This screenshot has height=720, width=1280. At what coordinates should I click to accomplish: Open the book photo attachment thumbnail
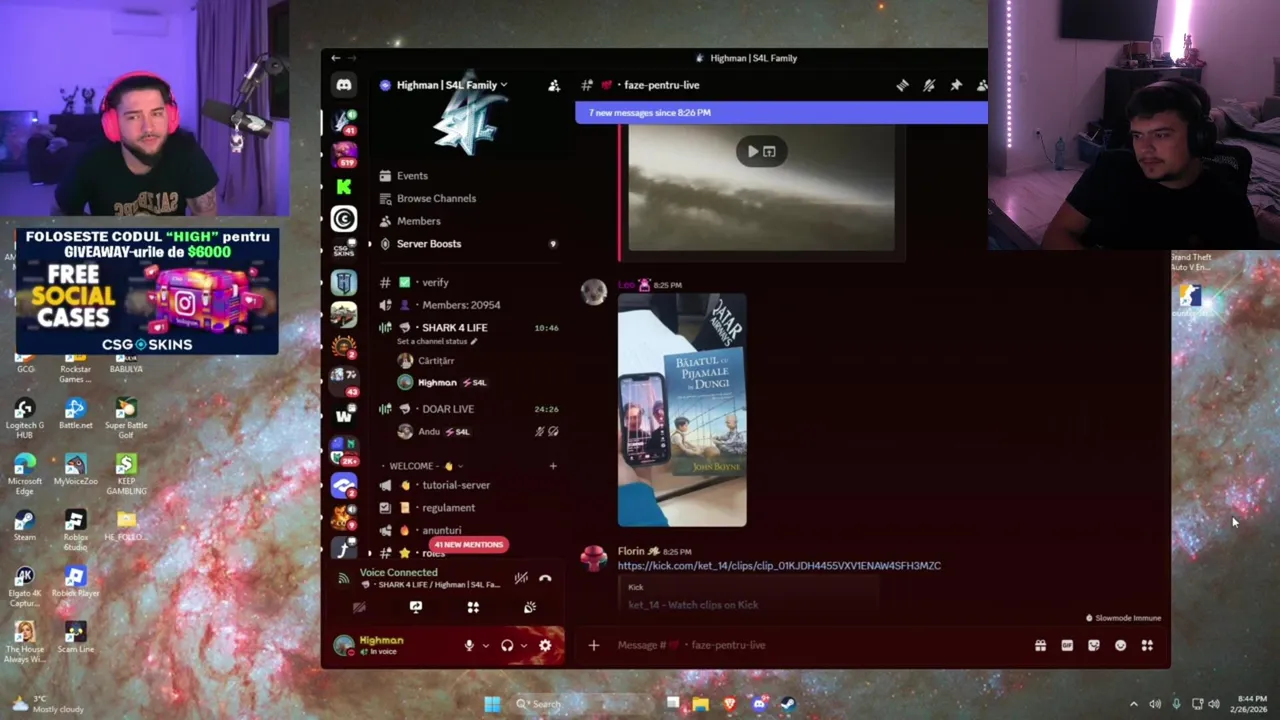click(682, 410)
